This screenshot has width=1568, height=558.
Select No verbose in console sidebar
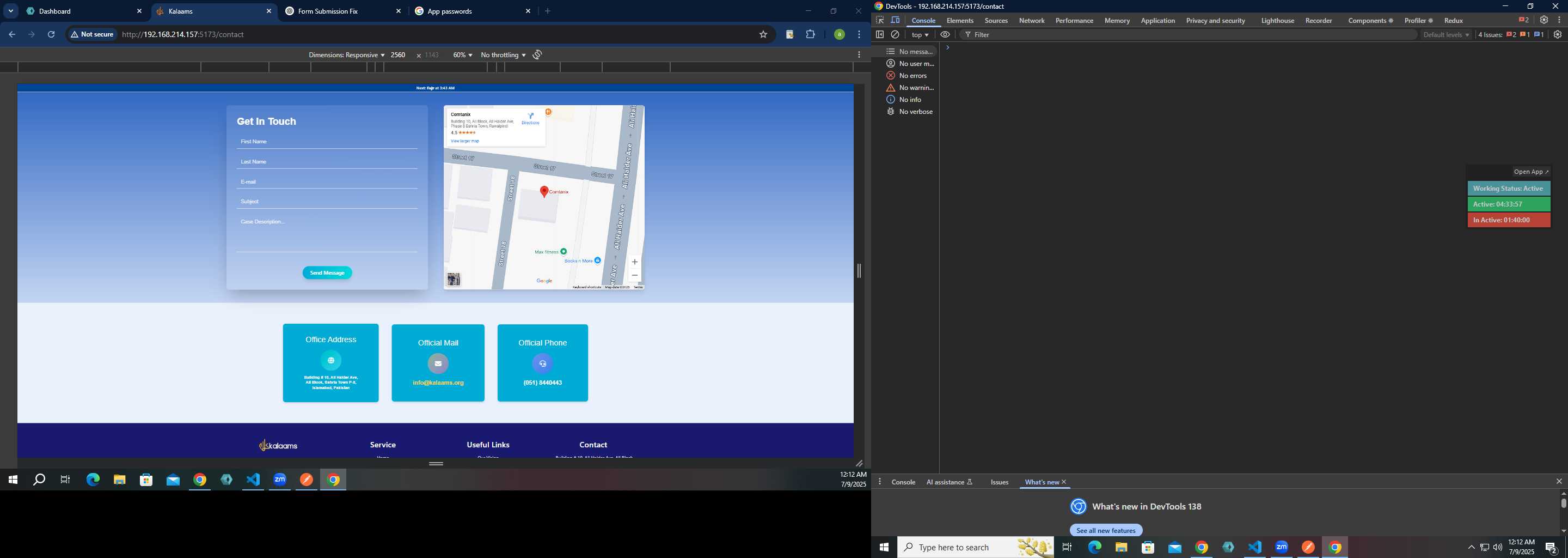(x=910, y=112)
